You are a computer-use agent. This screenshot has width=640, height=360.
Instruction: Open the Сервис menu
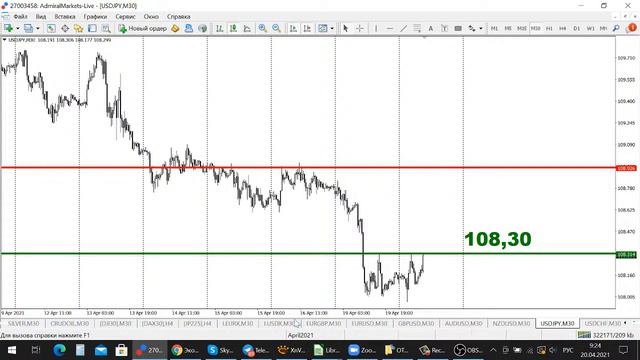125,17
